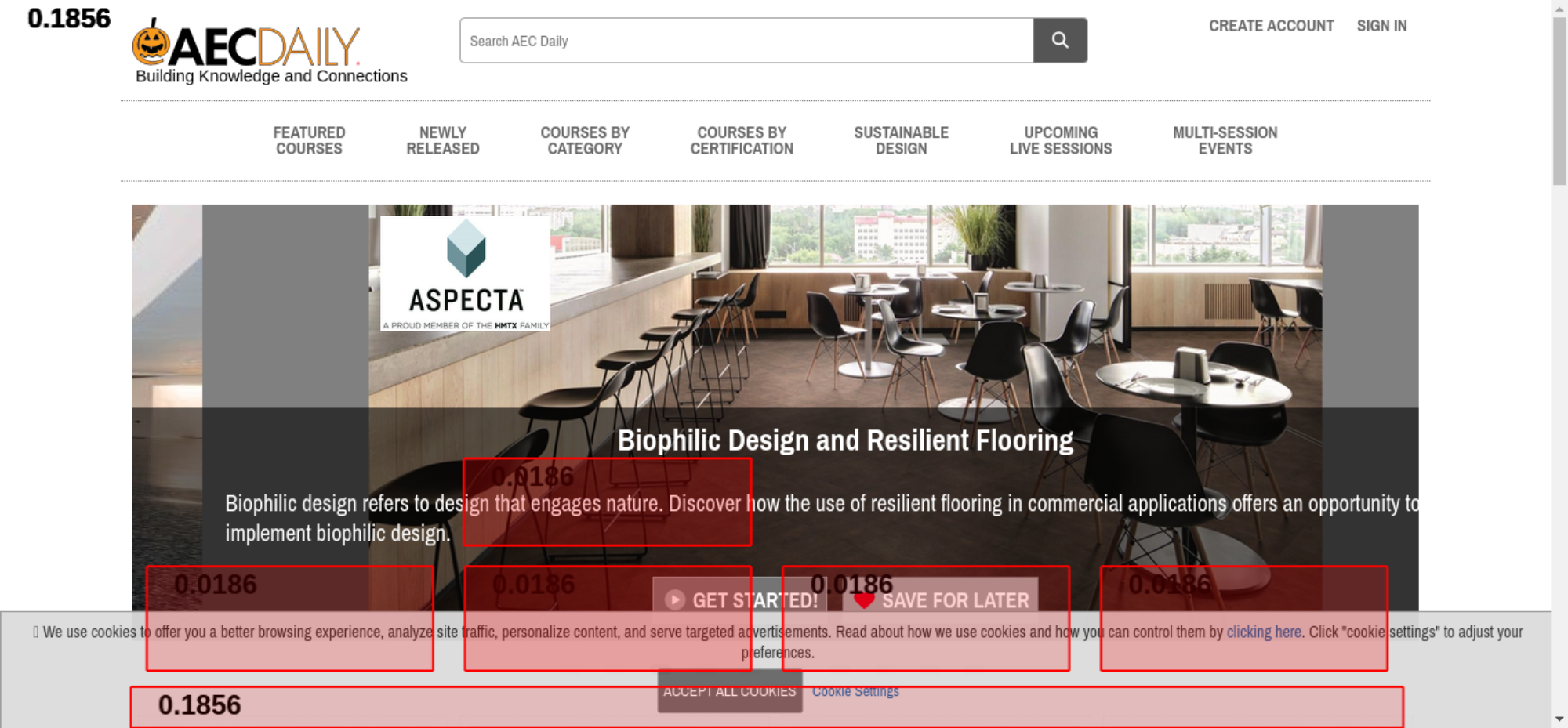The width and height of the screenshot is (1568, 728).
Task: Open Cookie Settings link
Action: (855, 691)
